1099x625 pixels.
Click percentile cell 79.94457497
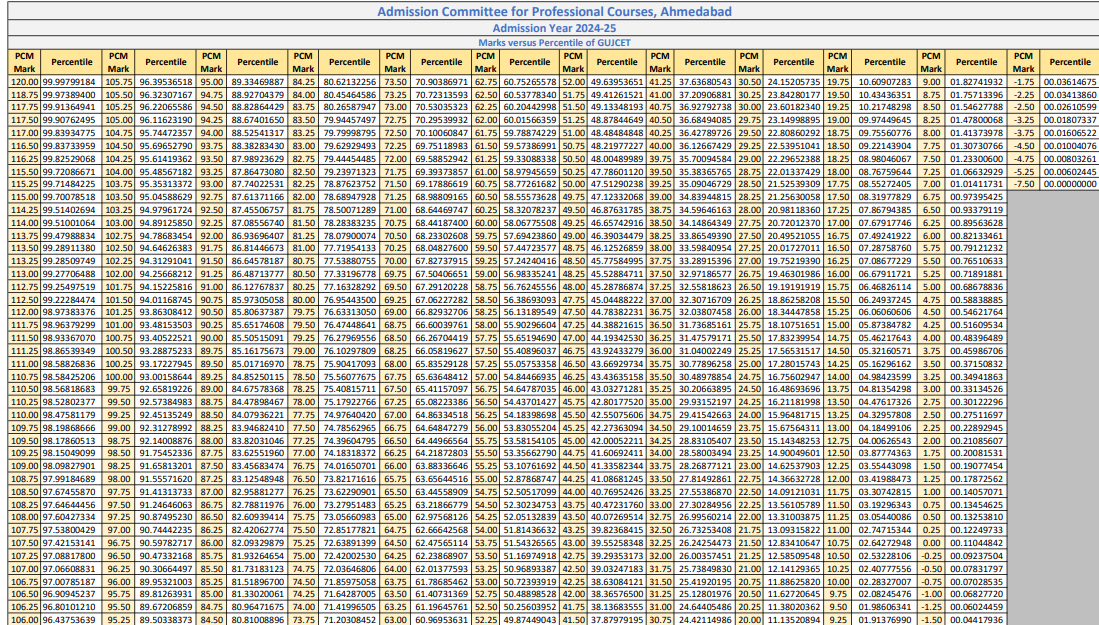click(x=349, y=120)
